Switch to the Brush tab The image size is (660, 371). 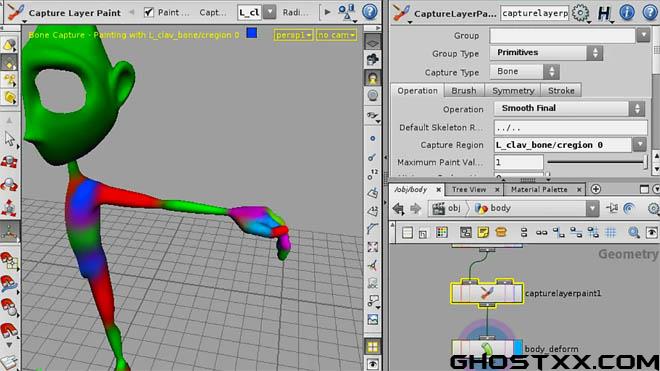tap(463, 91)
